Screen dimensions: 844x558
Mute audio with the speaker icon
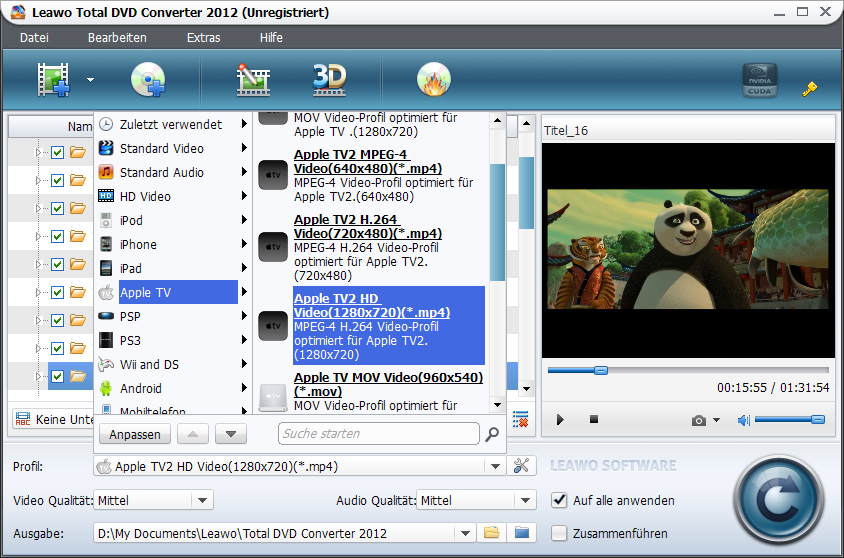(744, 420)
